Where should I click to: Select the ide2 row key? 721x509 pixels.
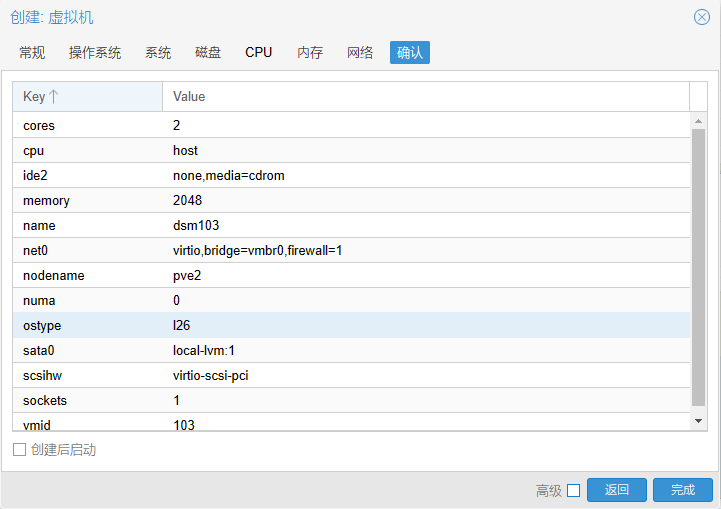coord(35,176)
